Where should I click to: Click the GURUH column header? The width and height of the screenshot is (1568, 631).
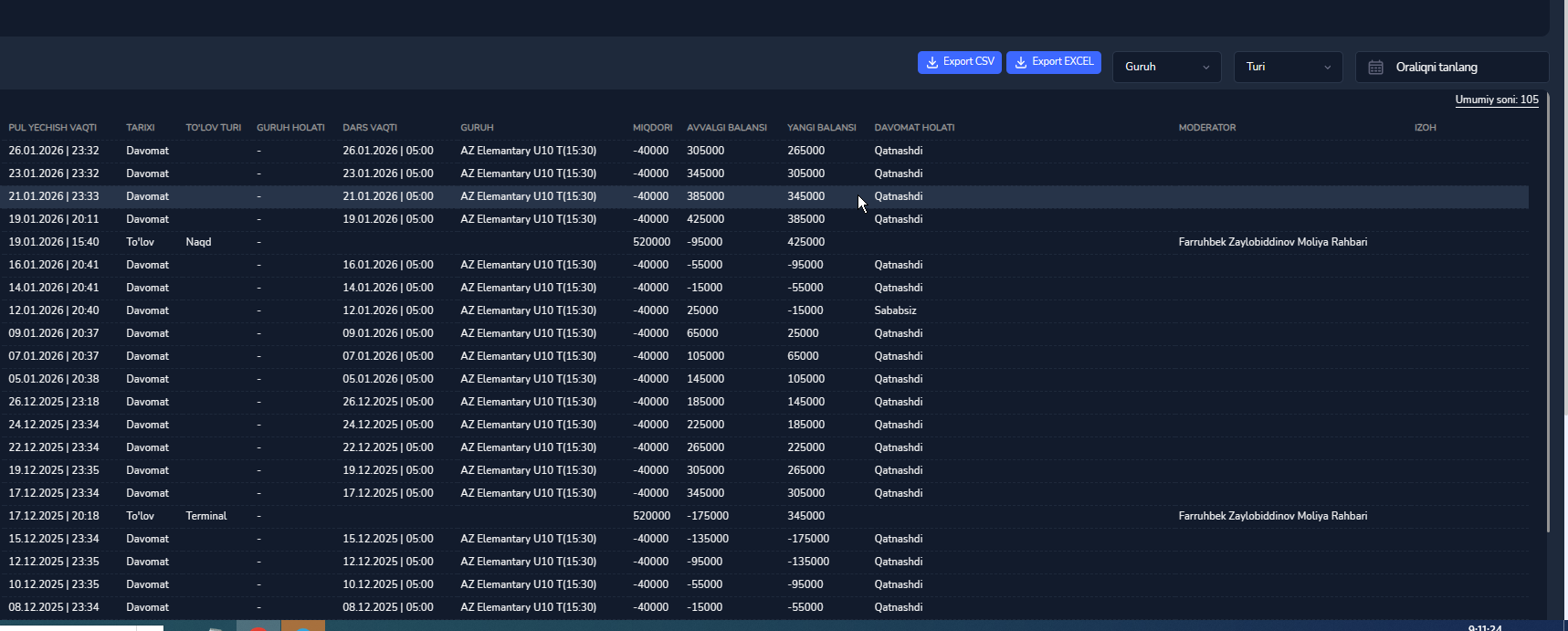(477, 128)
